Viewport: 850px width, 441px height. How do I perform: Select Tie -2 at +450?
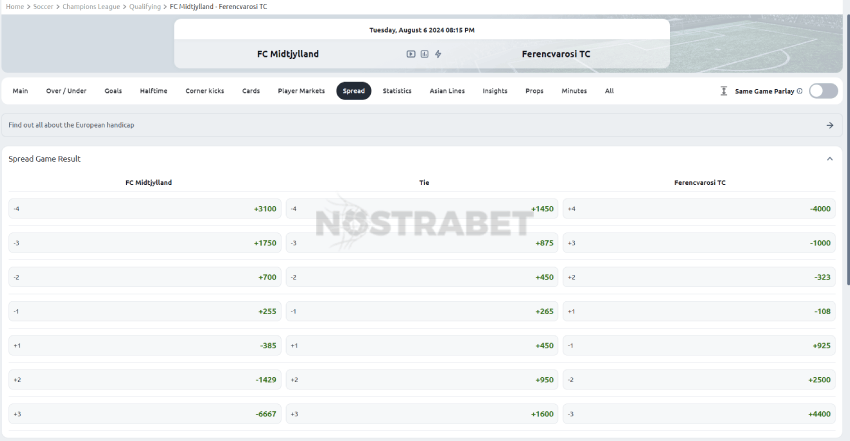(422, 277)
